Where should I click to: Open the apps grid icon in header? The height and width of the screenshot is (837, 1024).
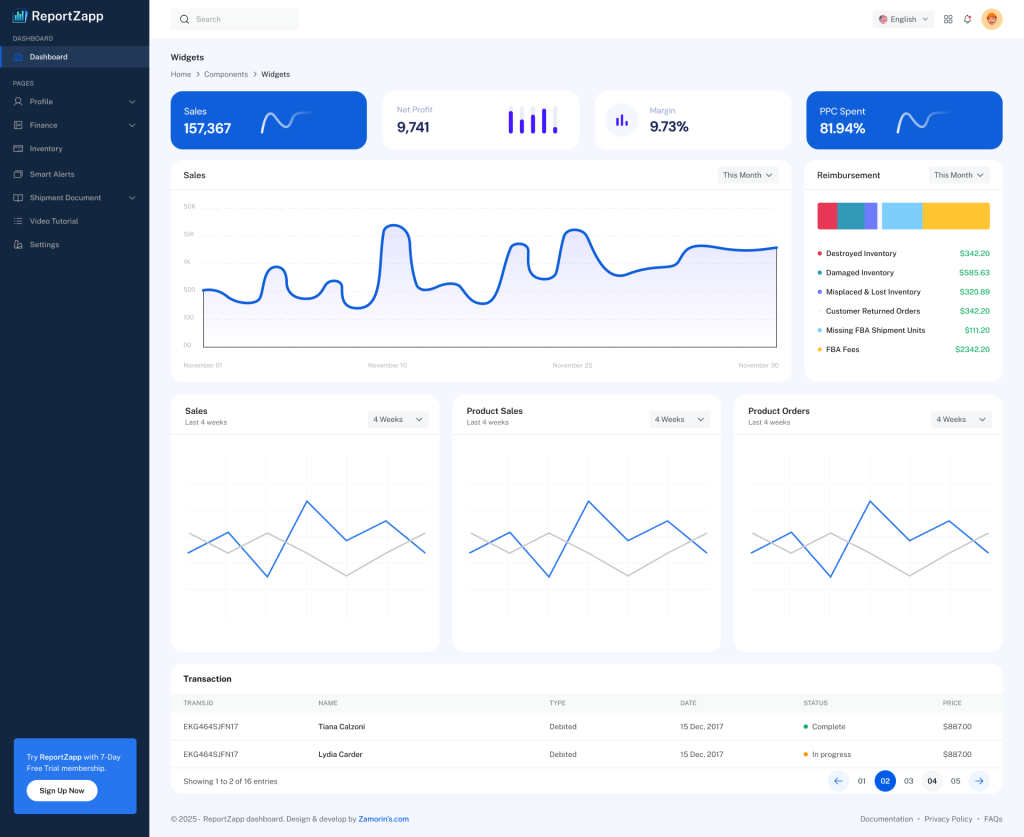[948, 19]
